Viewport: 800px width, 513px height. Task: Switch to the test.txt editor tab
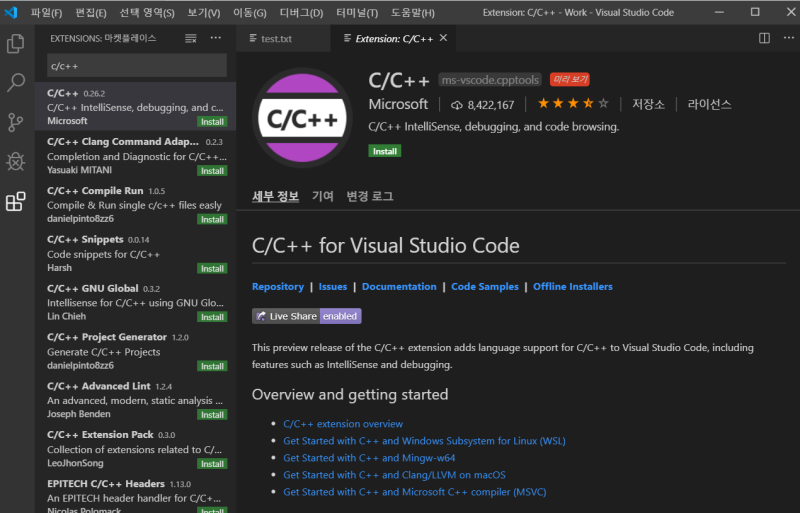point(283,38)
